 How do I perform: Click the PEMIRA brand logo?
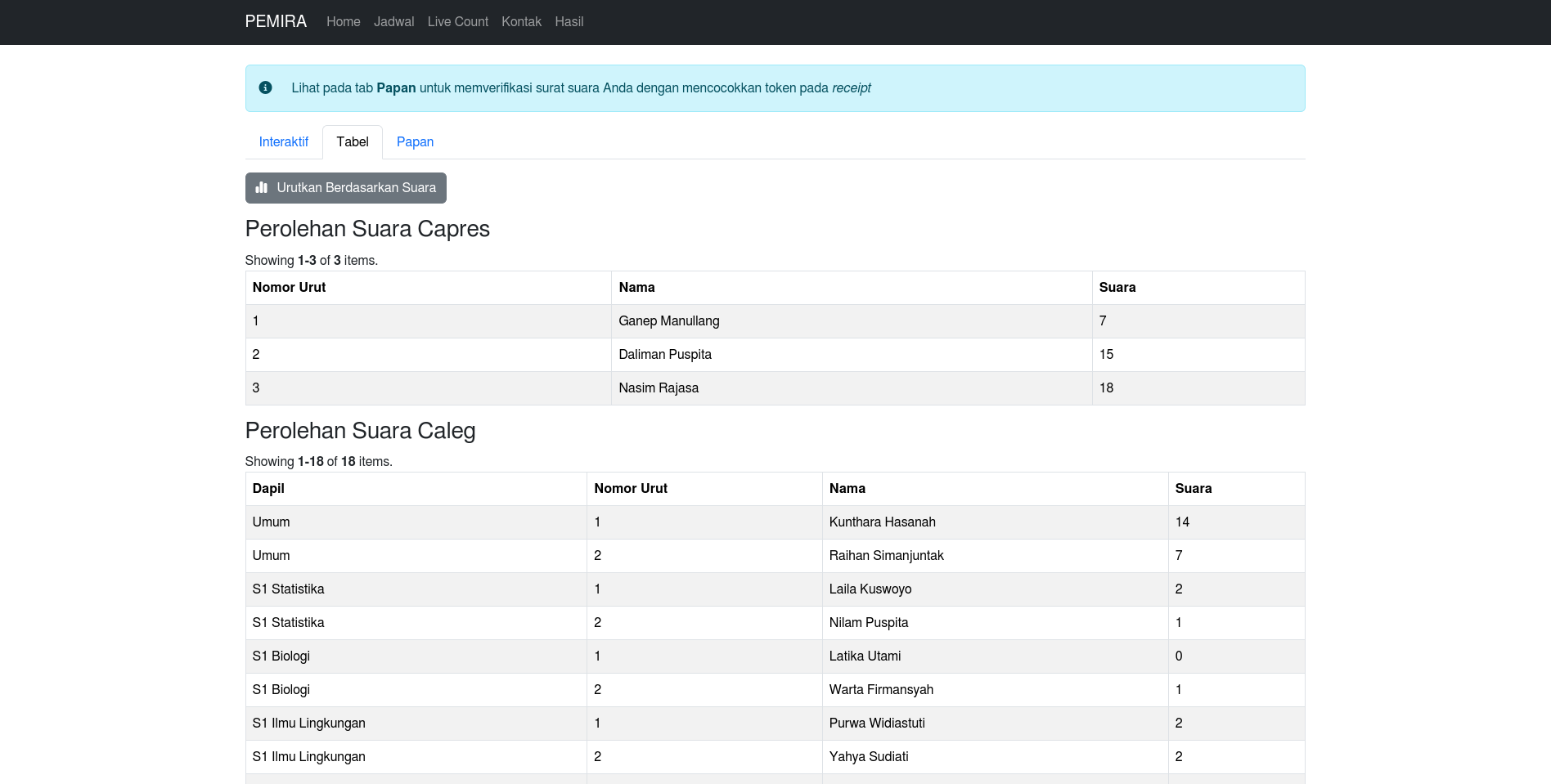pos(276,21)
